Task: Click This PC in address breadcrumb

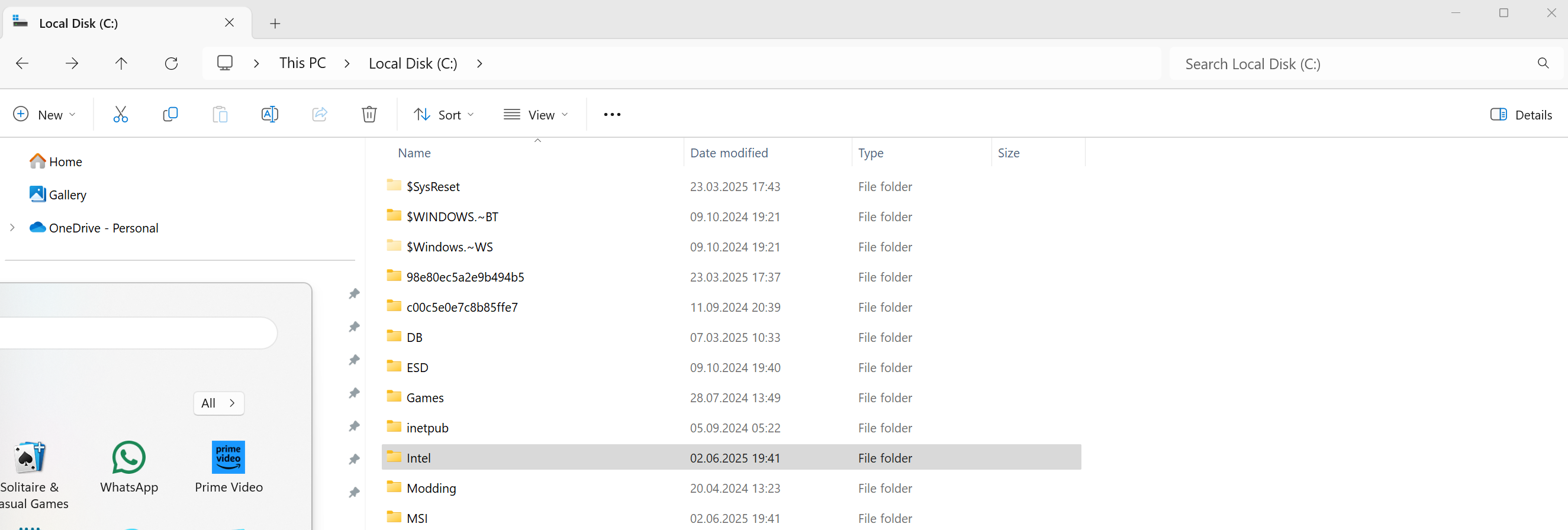Action: (302, 63)
